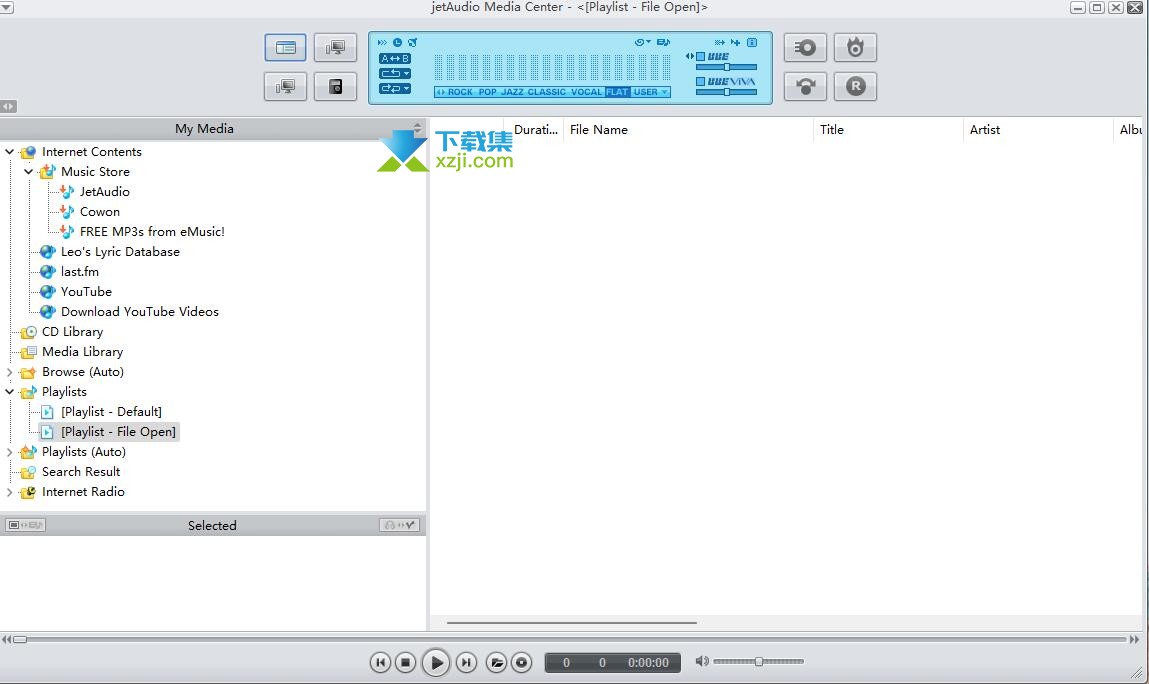This screenshot has width=1149, height=684.
Task: Select Cowon in the tree
Action: pos(100,212)
